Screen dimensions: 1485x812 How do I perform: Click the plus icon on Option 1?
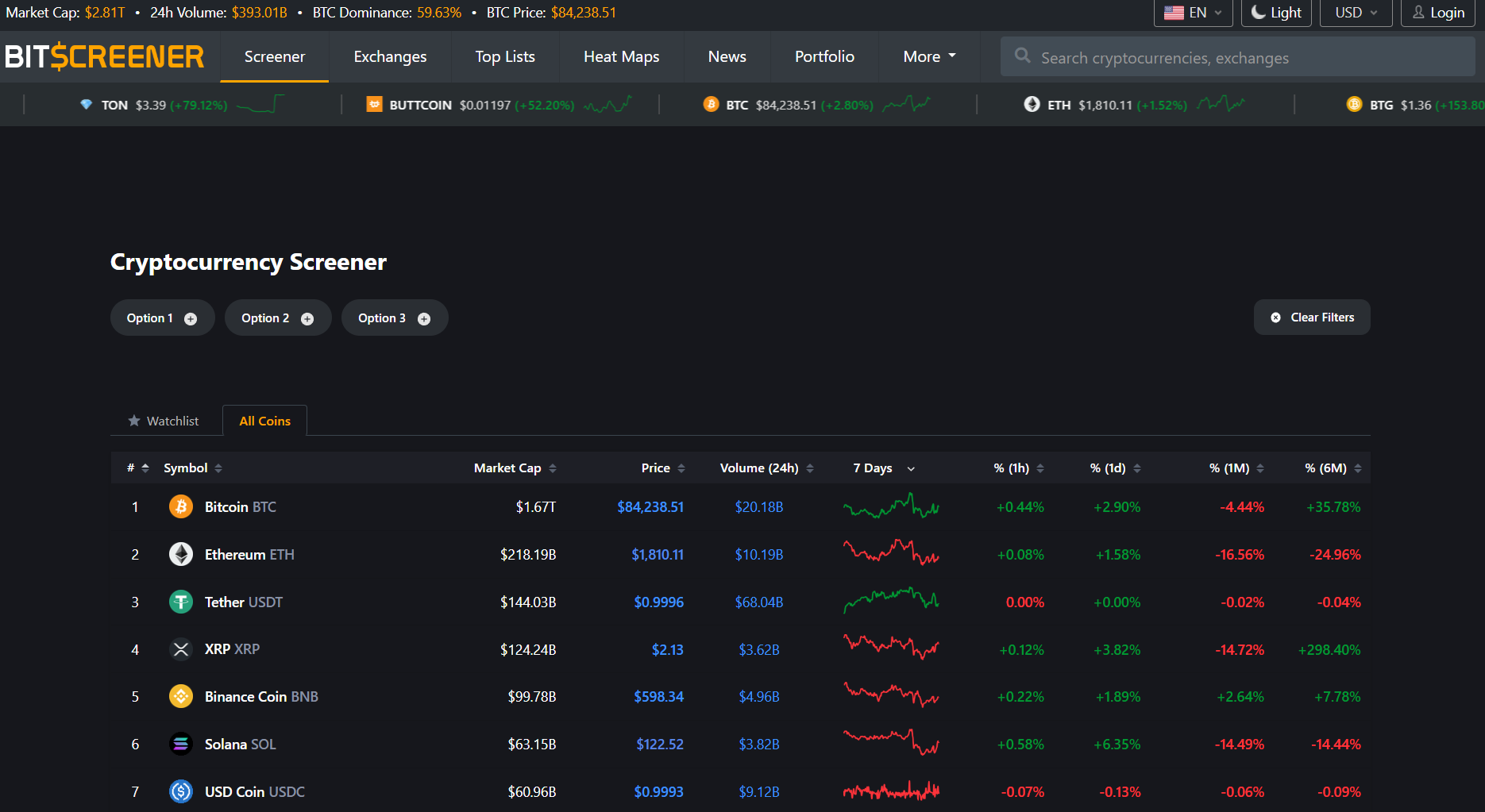click(191, 318)
